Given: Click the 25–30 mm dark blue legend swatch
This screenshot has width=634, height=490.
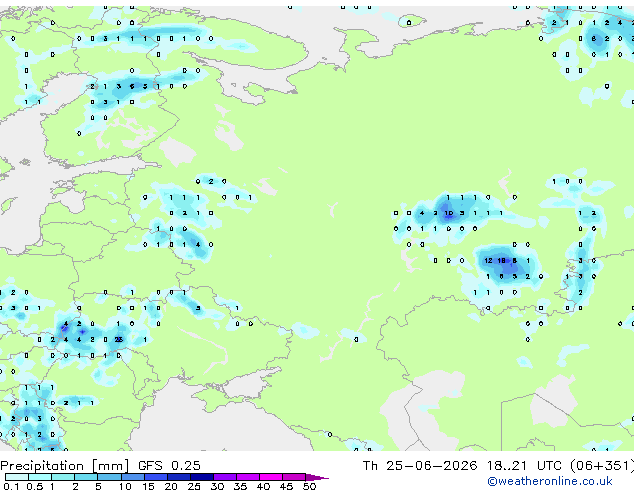Looking at the screenshot, I should click(202, 477).
